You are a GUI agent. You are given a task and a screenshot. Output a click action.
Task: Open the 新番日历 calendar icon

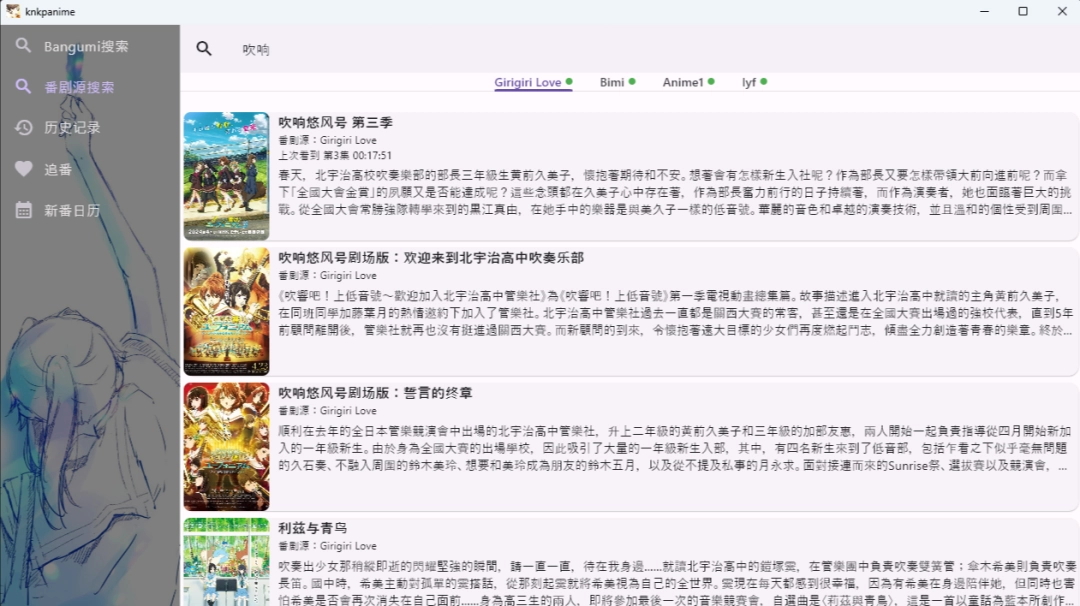point(24,209)
